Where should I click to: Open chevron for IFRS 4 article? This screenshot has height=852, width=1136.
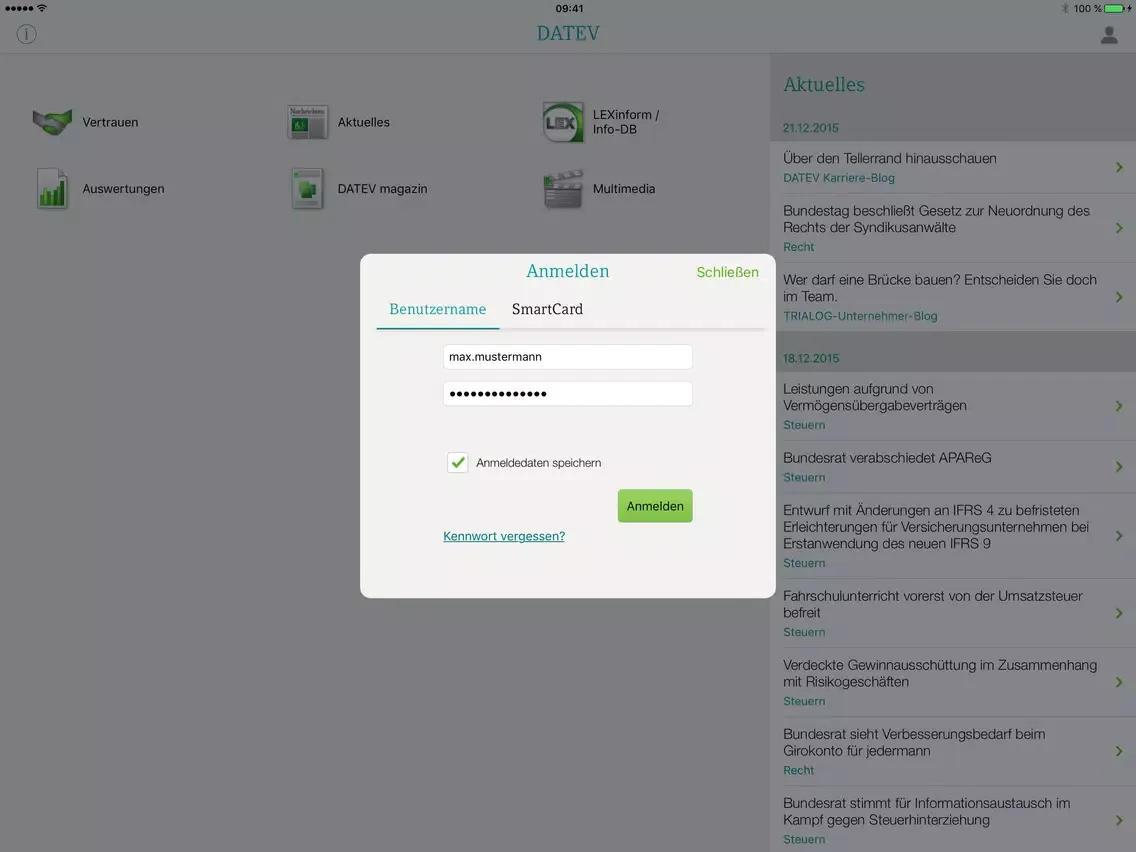pyautogui.click(x=1119, y=536)
